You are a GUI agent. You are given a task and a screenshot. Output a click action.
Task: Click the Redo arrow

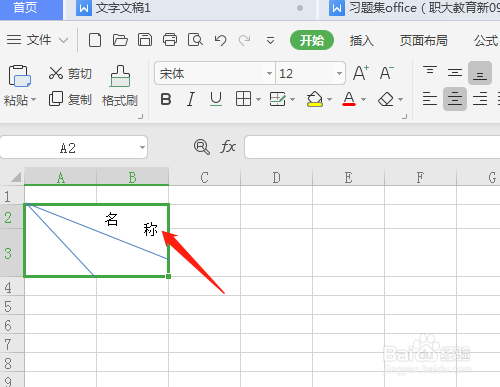pyautogui.click(x=245, y=40)
